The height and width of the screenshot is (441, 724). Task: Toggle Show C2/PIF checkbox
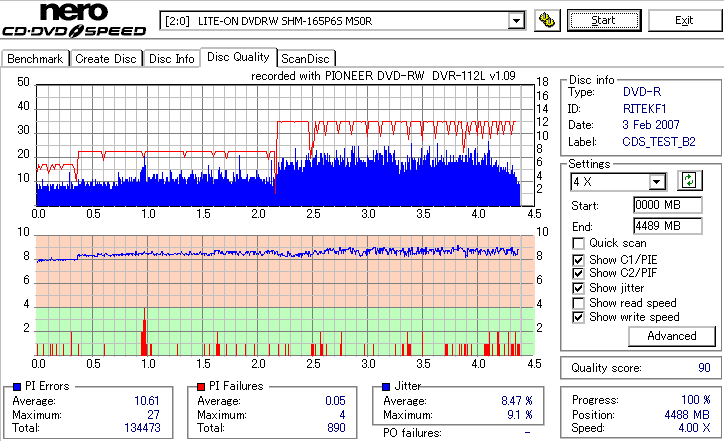pyautogui.click(x=578, y=273)
